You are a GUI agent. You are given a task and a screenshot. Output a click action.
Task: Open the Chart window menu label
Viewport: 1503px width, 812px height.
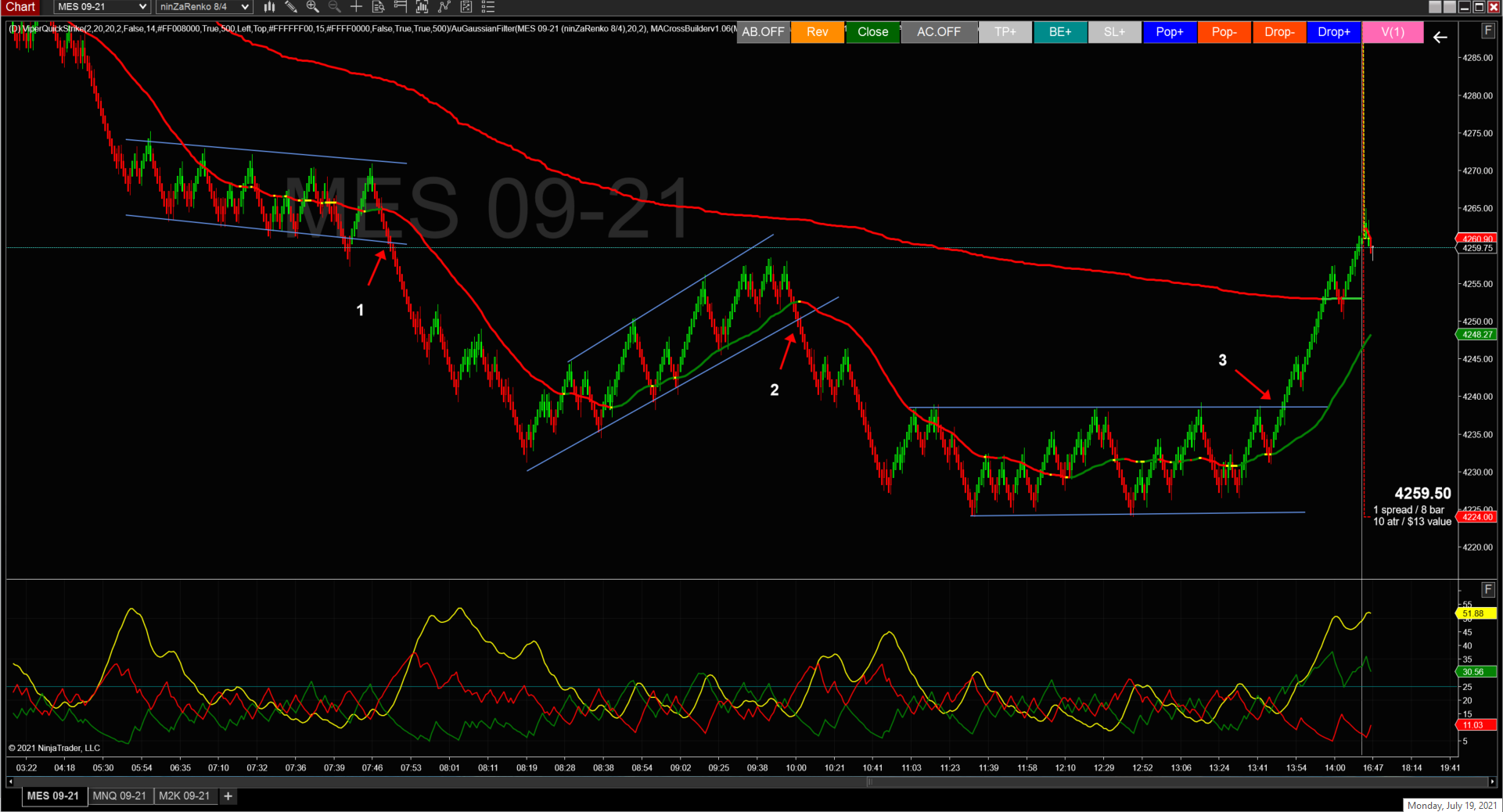(20, 7)
